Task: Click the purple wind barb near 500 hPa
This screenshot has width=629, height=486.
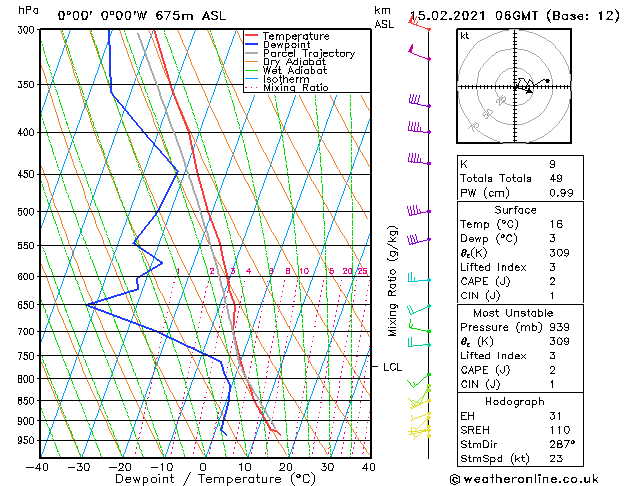Action: 418,211
